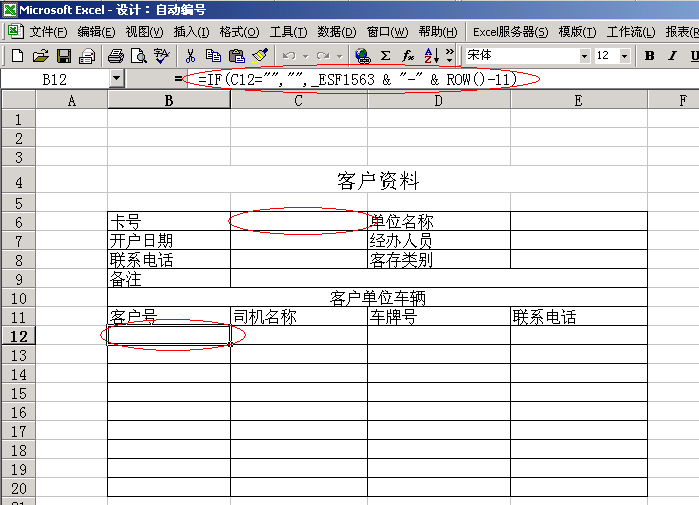Select the 车牌号 column heading cell
Screen dimensions: 699x505
439,317
